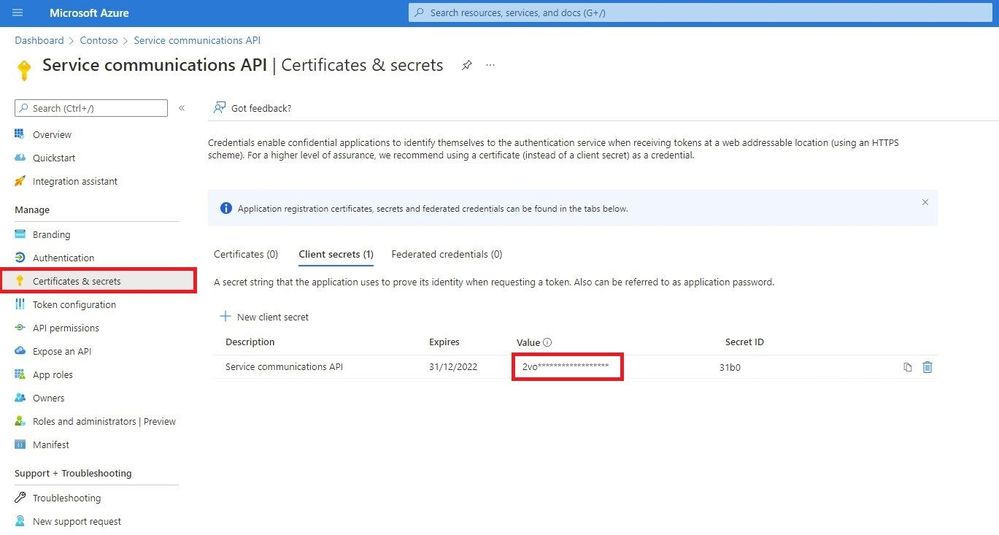Screen dimensions: 999x535
Task: Click the Expose an API cloud icon
Action: pyautogui.click(x=20, y=351)
